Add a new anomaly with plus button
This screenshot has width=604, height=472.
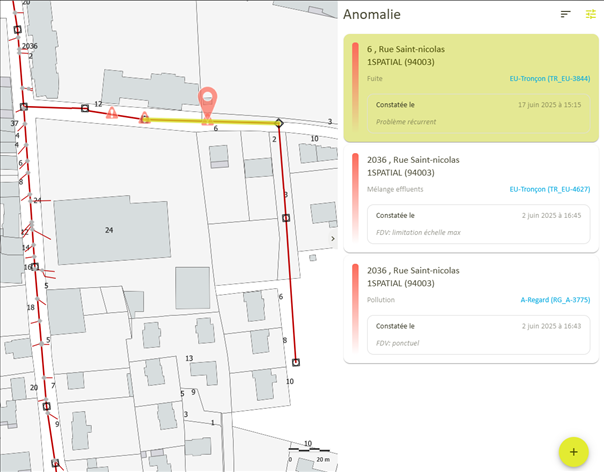point(574,452)
